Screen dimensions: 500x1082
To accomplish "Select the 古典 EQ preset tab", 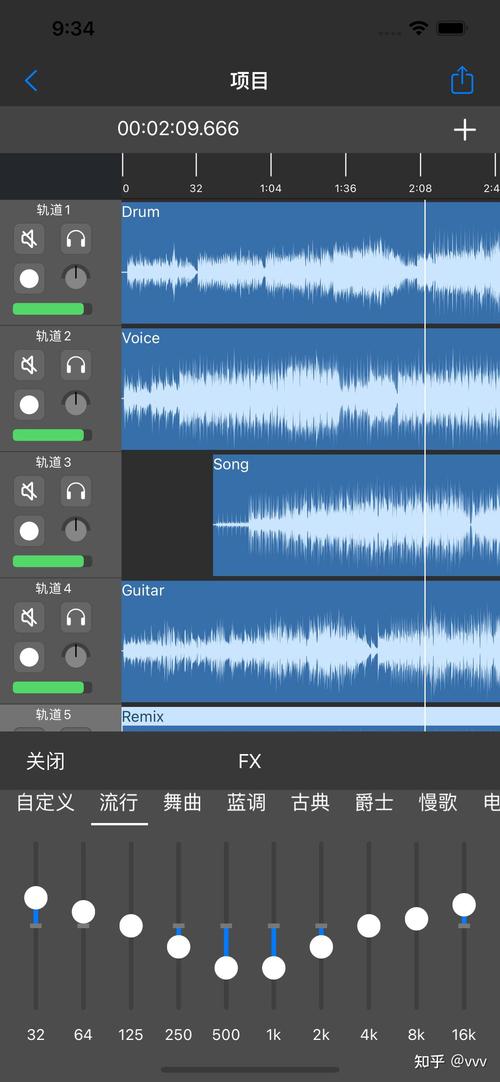I will point(310,803).
